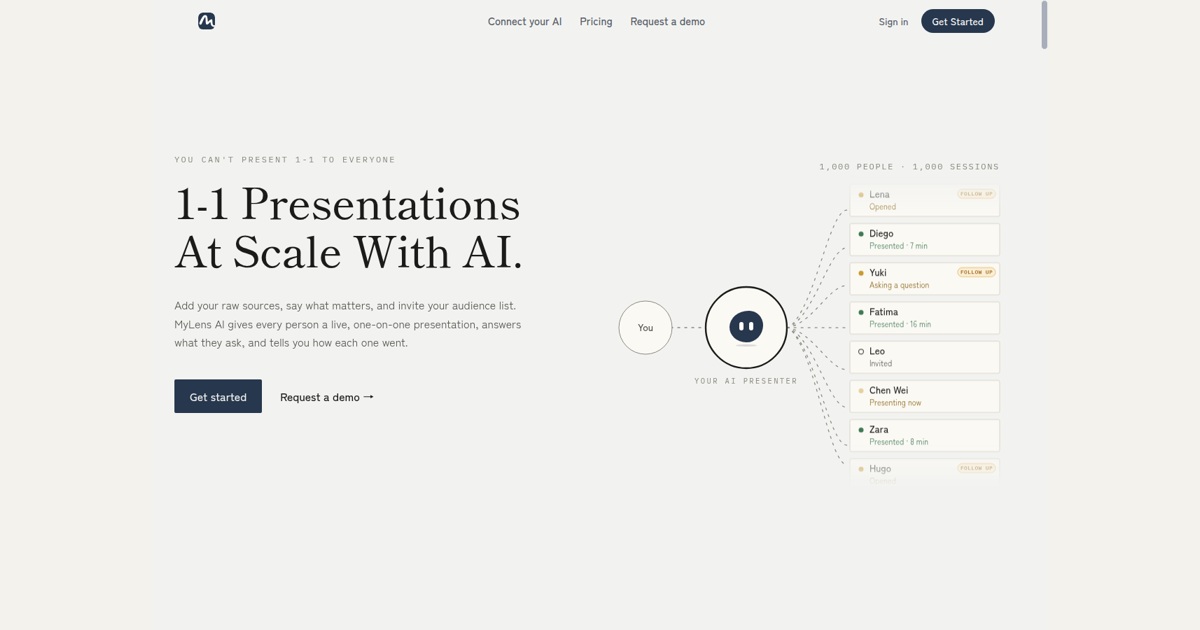
Task: Click the "Invited" status under Leo
Action: [880, 363]
